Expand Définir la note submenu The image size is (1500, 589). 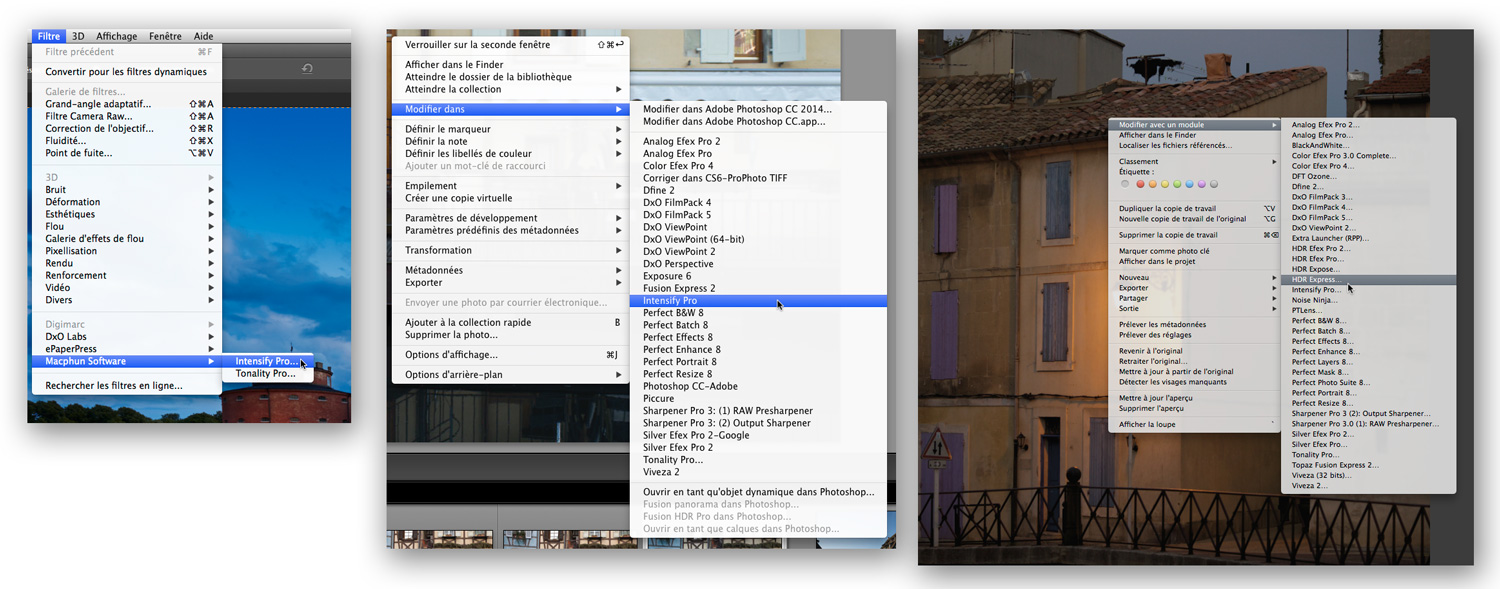point(510,142)
